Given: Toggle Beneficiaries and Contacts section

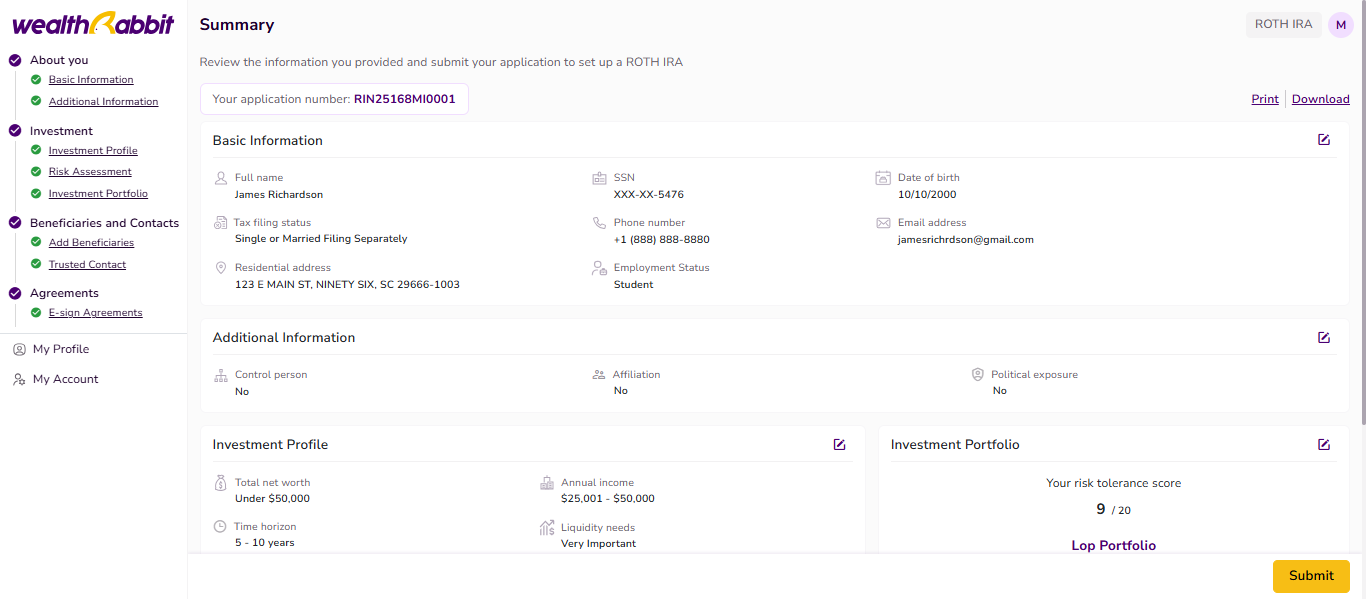Looking at the screenshot, I should 104,223.
